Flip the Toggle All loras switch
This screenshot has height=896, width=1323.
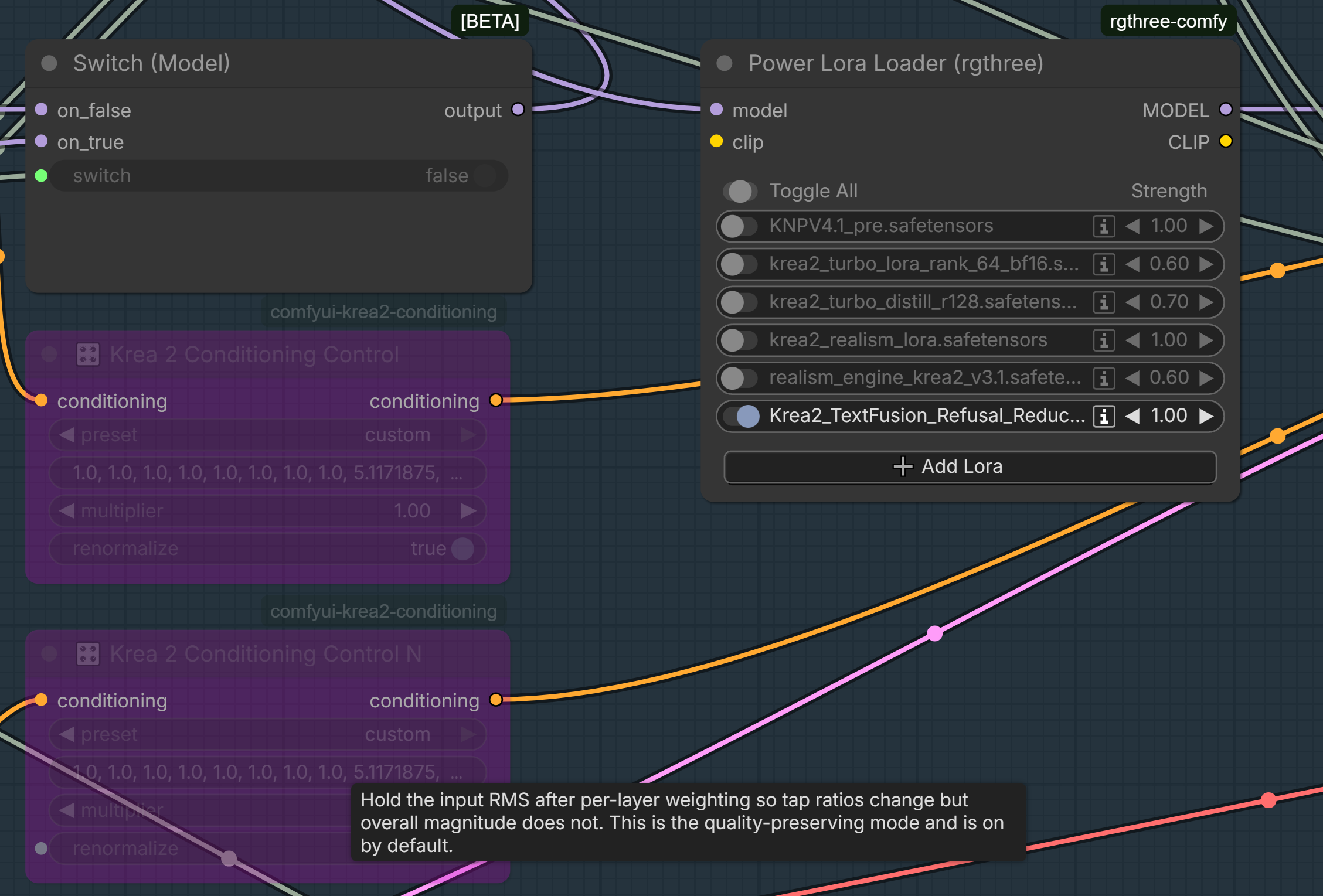(x=740, y=191)
